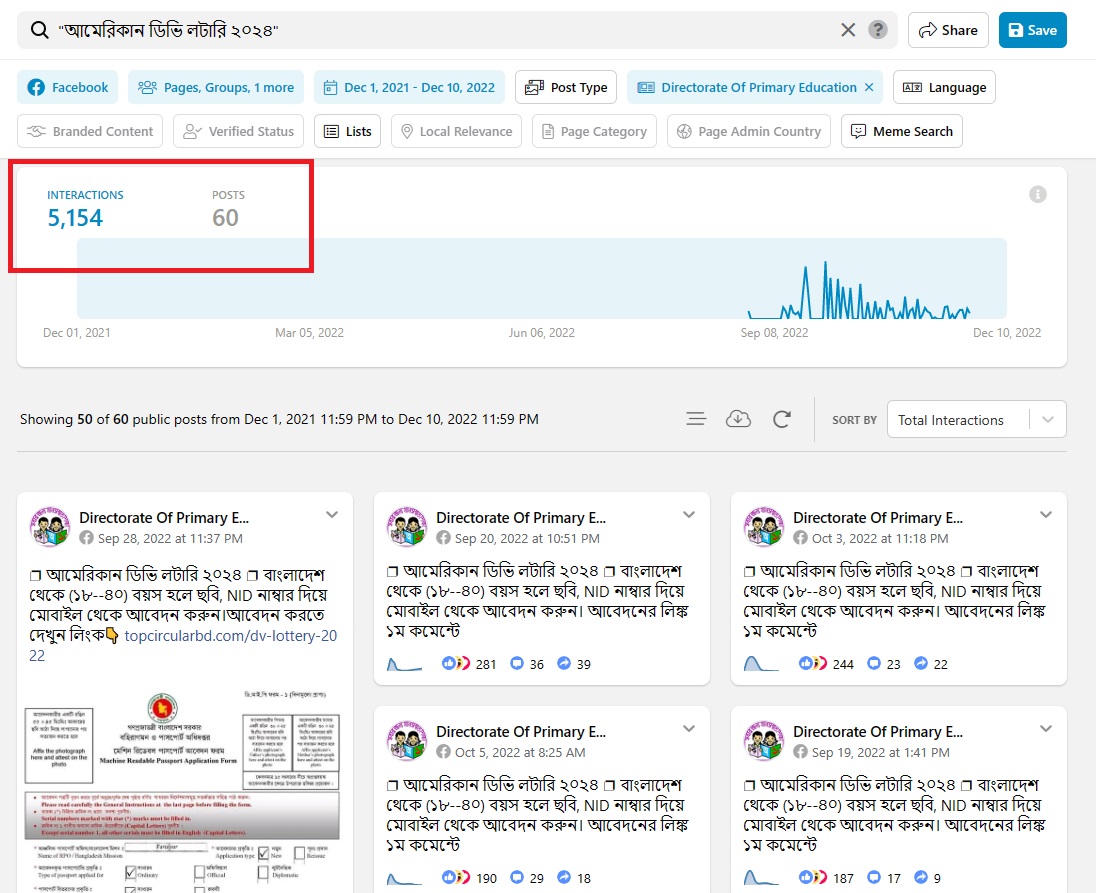Viewport: 1096px width, 893px height.
Task: Switch to list view icon
Action: [x=695, y=419]
